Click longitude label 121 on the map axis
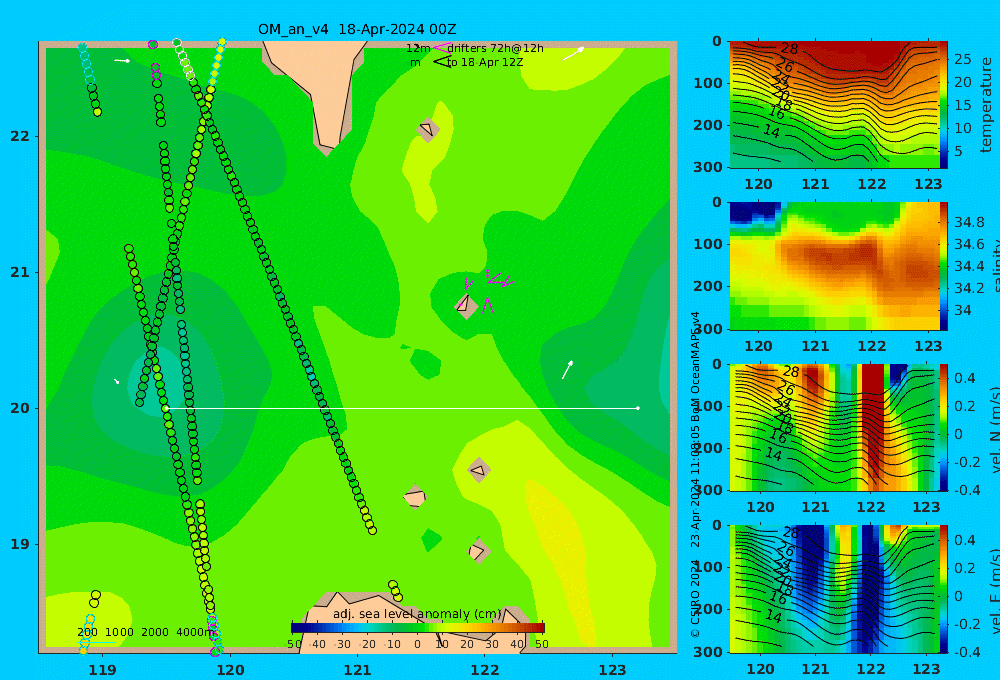 [x=358, y=670]
